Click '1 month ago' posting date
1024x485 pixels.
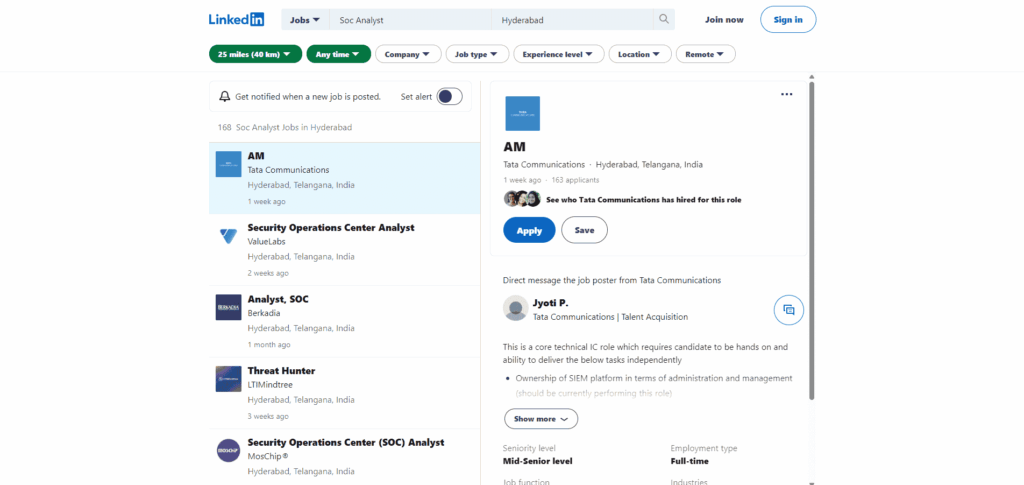[x=269, y=345]
